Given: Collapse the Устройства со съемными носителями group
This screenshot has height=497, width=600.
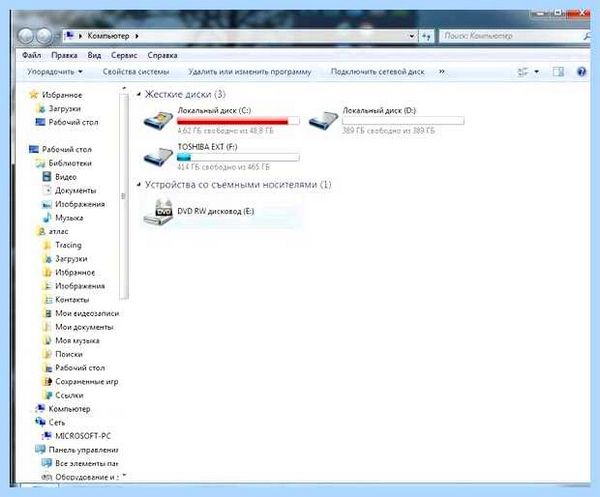Looking at the screenshot, I should point(139,184).
